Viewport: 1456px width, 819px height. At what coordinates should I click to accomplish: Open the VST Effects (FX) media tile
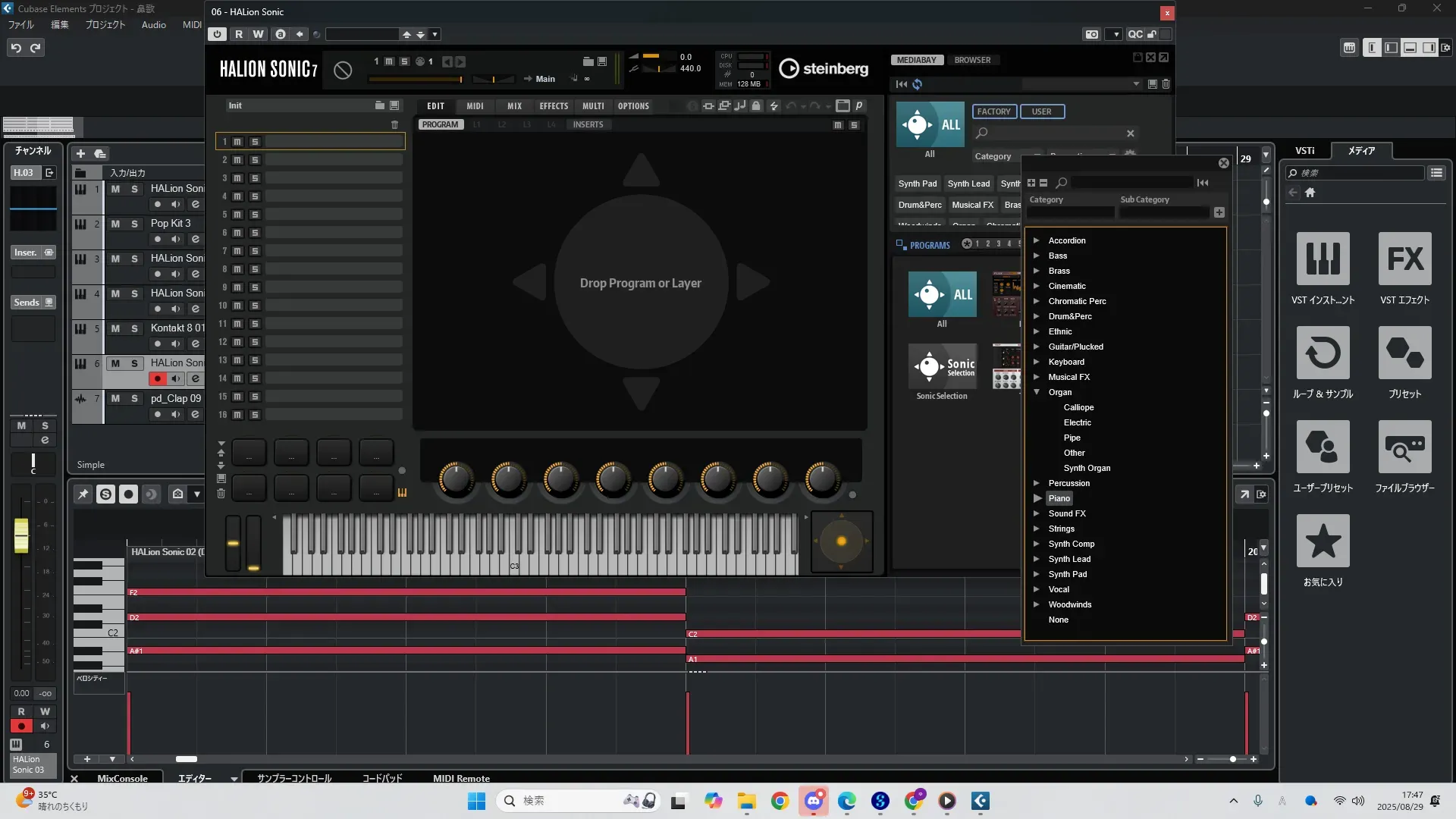(x=1404, y=259)
